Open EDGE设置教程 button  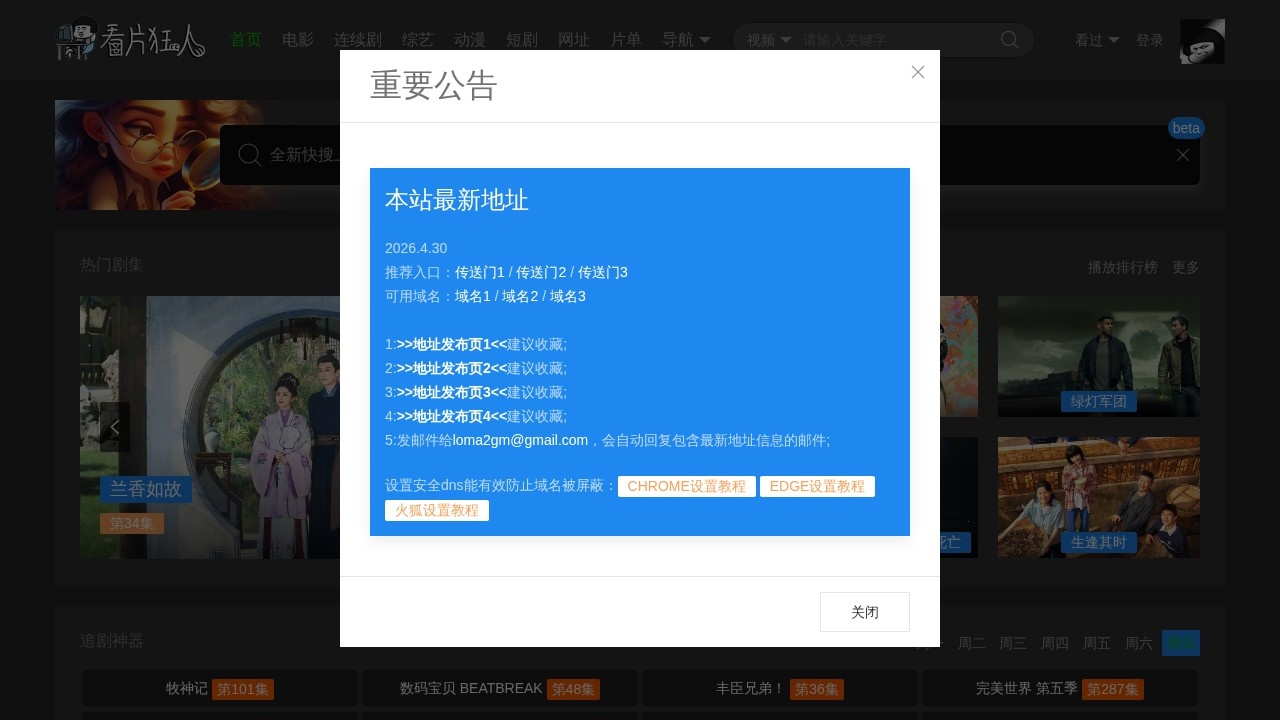coord(817,486)
